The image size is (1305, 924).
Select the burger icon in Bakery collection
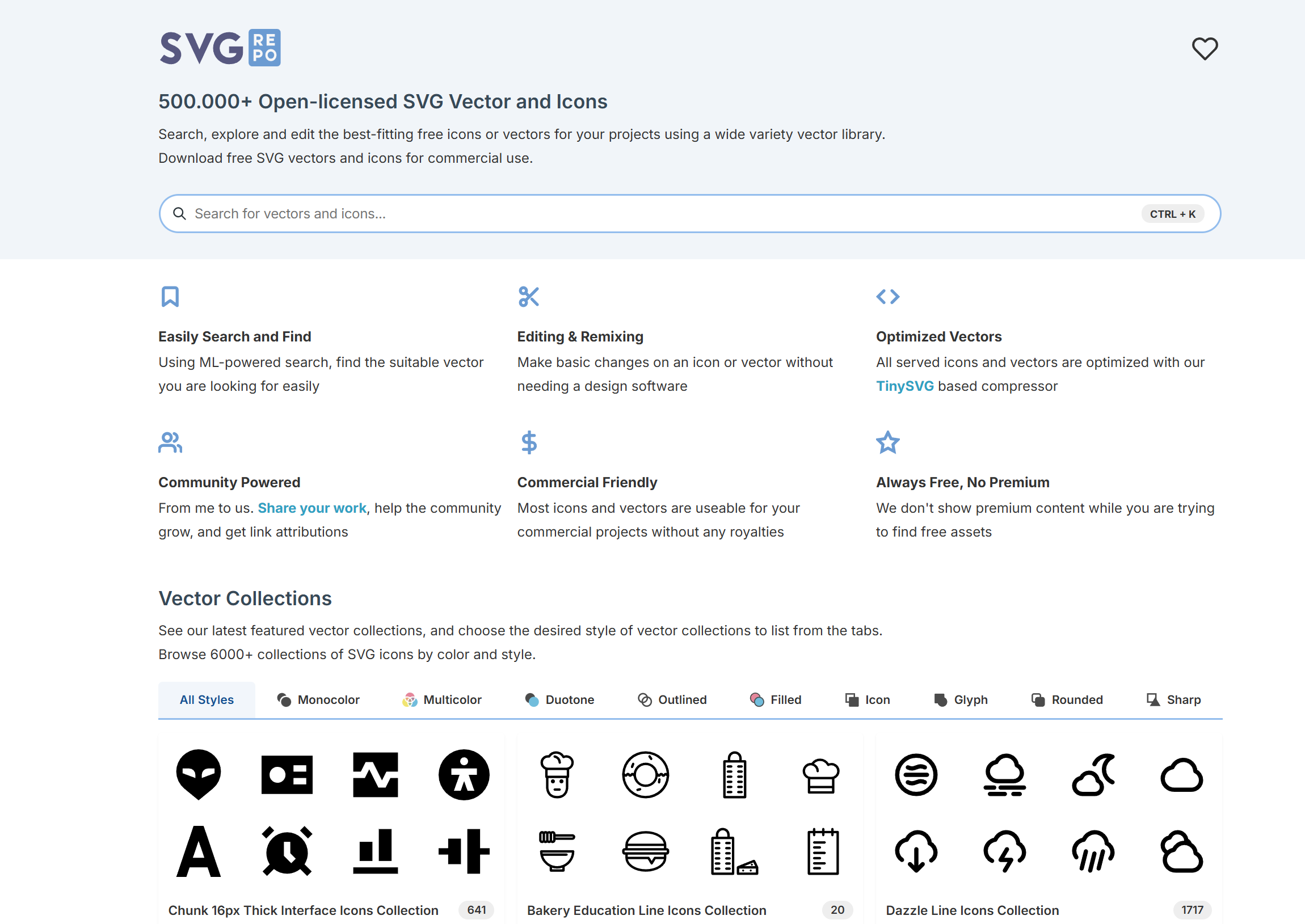tap(645, 851)
